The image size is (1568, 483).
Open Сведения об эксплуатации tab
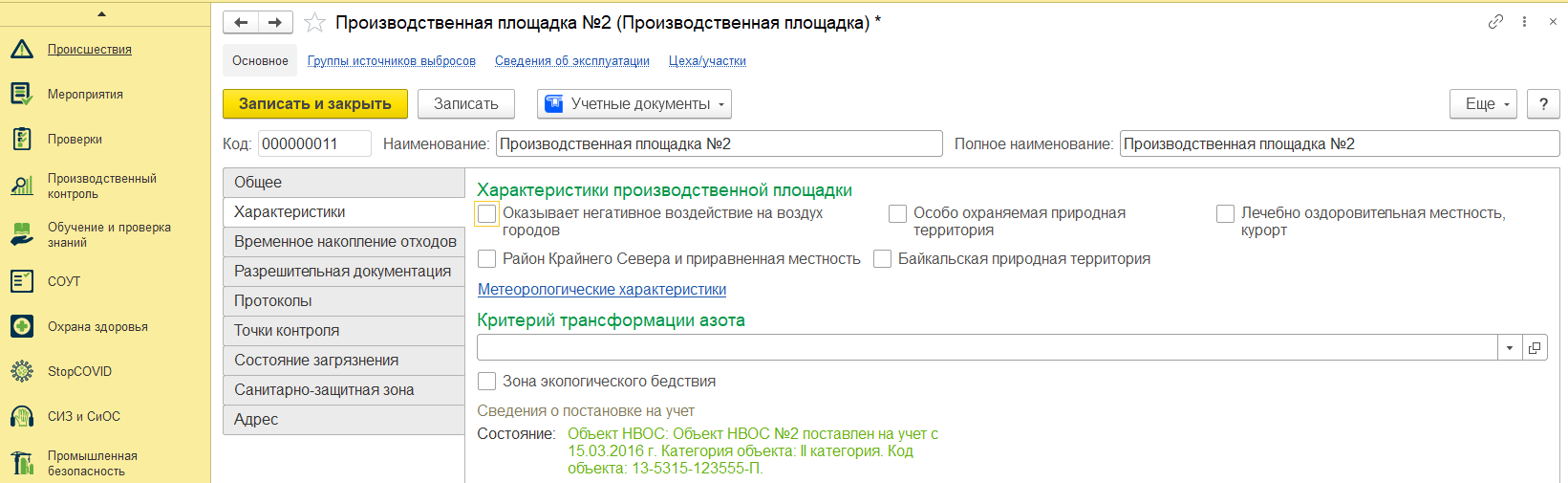(x=572, y=60)
